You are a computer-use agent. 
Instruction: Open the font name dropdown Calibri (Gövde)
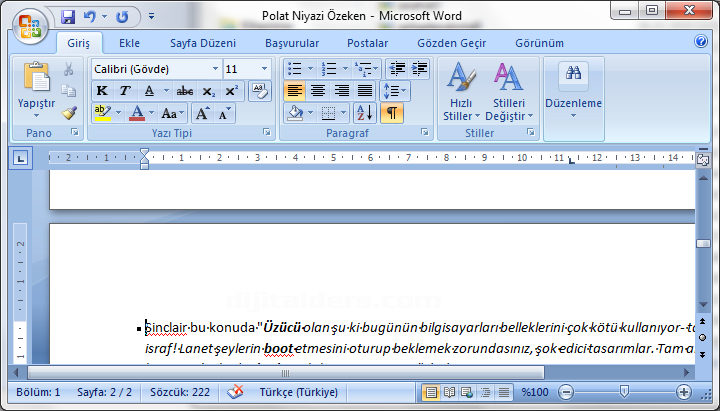215,69
